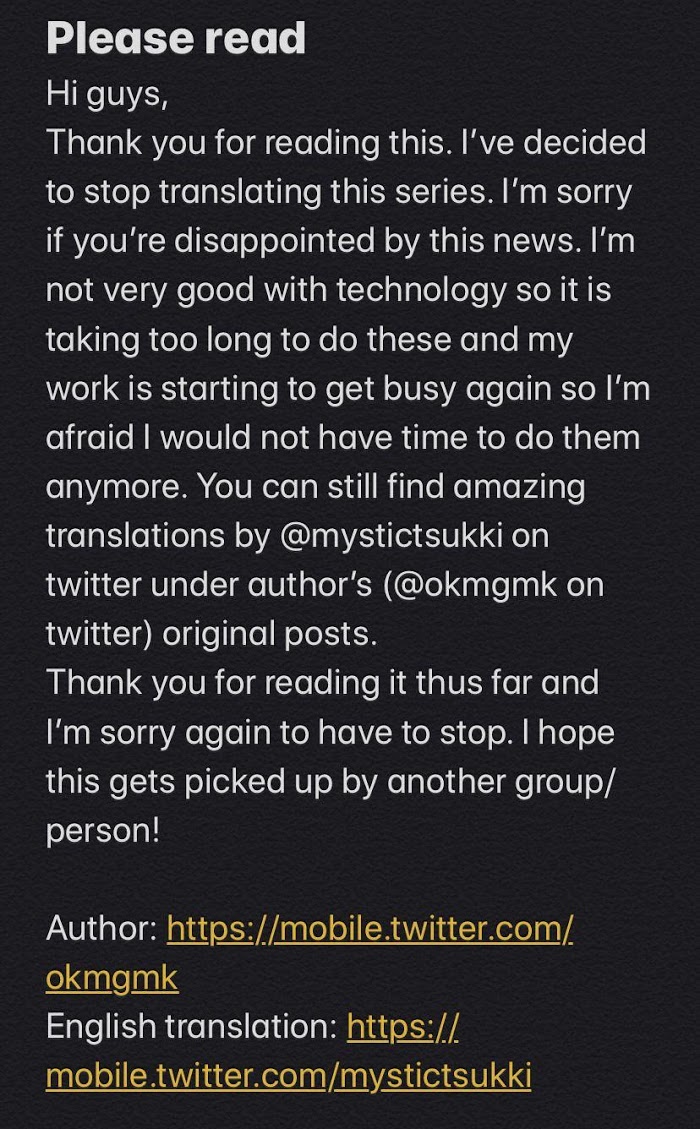Open the English translation https:// link
This screenshot has width=700, height=1129.
[x=403, y=1027]
